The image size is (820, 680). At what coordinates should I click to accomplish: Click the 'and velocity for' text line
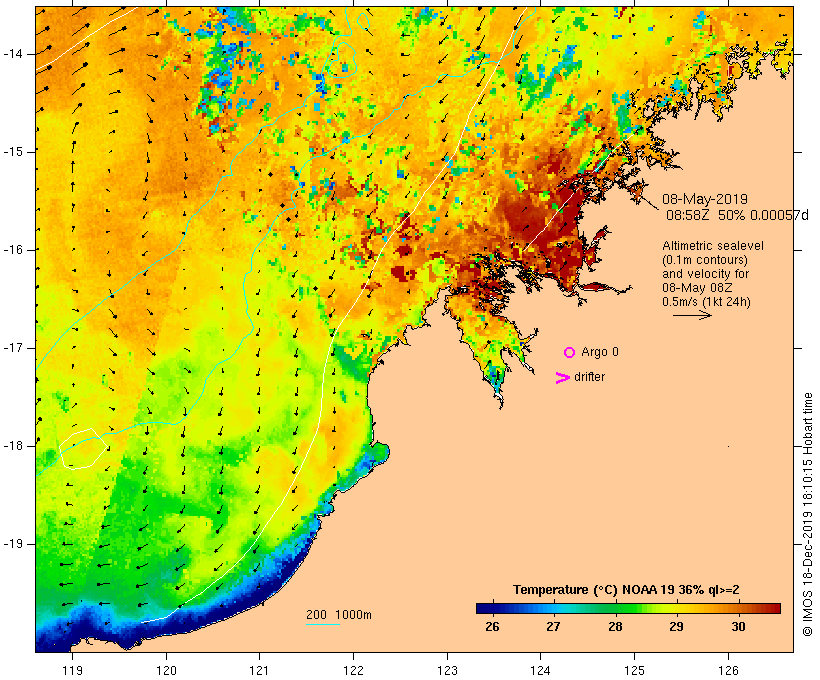pyautogui.click(x=705, y=274)
